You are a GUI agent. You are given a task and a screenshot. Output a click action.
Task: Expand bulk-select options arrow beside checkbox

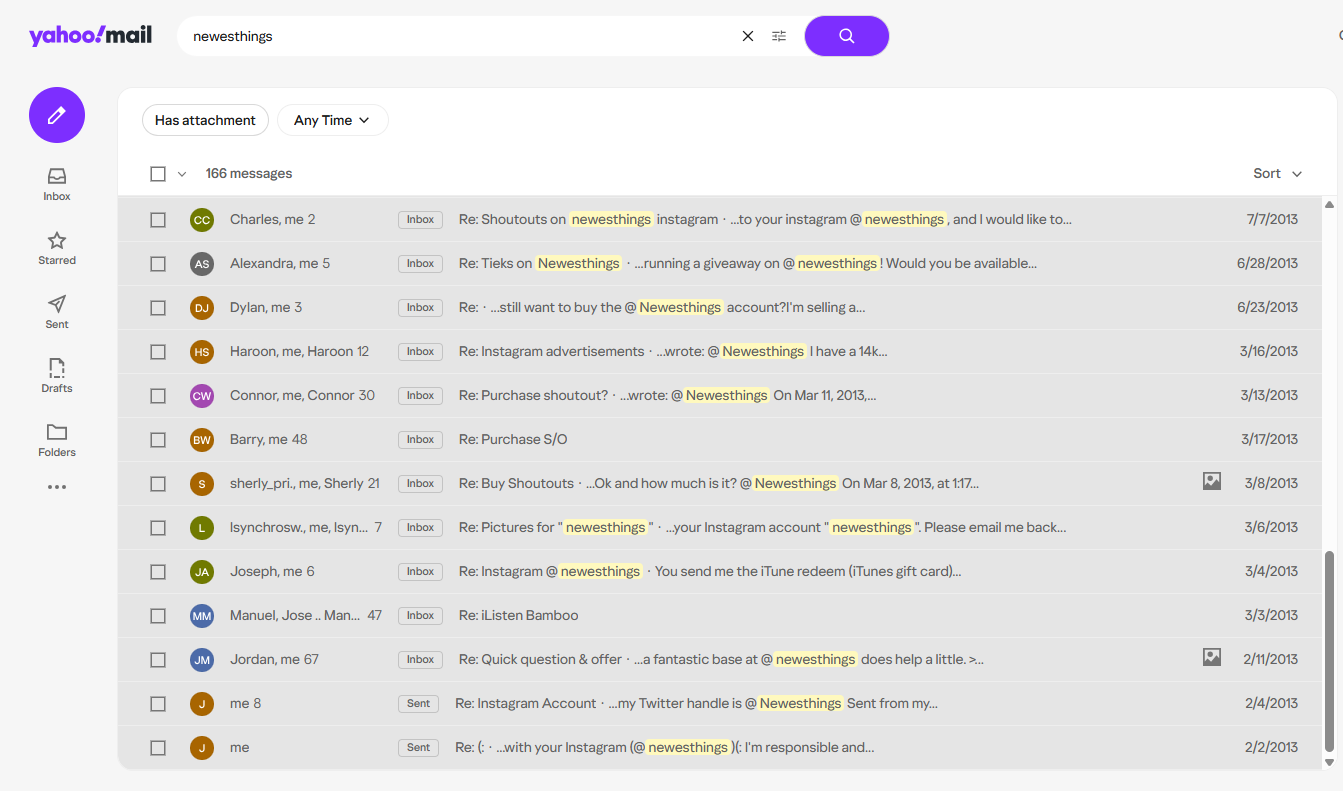(182, 174)
